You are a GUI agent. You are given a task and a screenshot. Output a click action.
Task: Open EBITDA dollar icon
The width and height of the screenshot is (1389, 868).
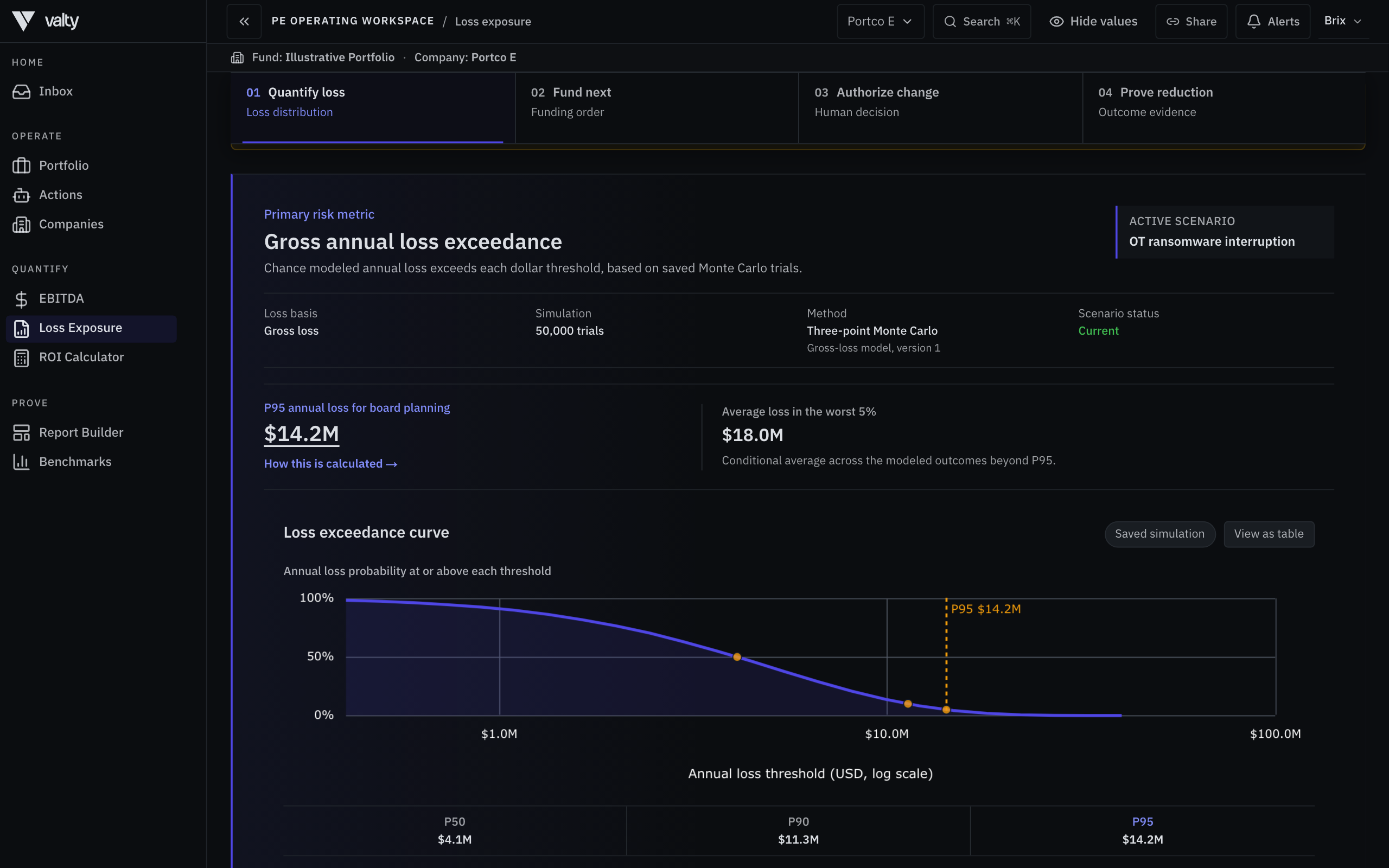(x=21, y=298)
